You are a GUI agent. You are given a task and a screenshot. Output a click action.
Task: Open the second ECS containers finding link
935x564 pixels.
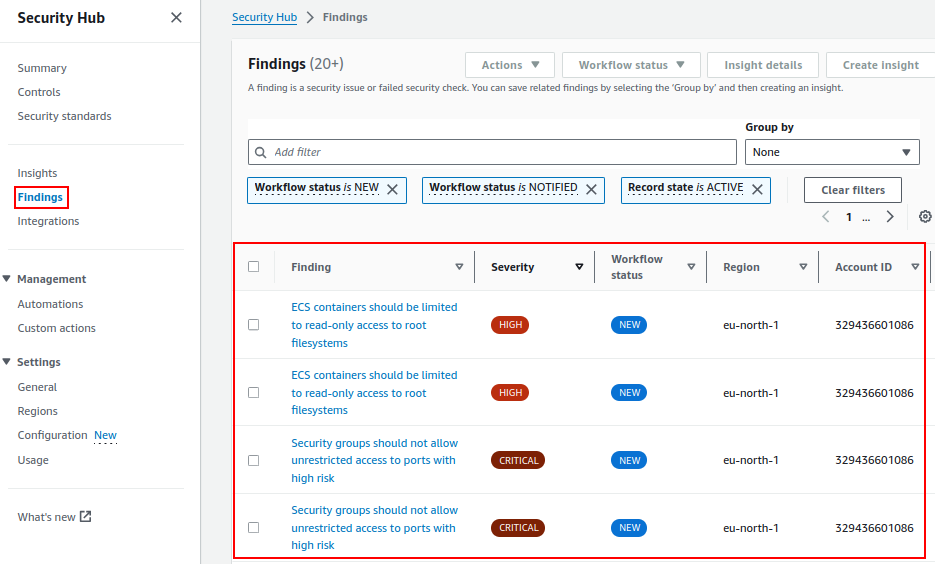click(374, 392)
